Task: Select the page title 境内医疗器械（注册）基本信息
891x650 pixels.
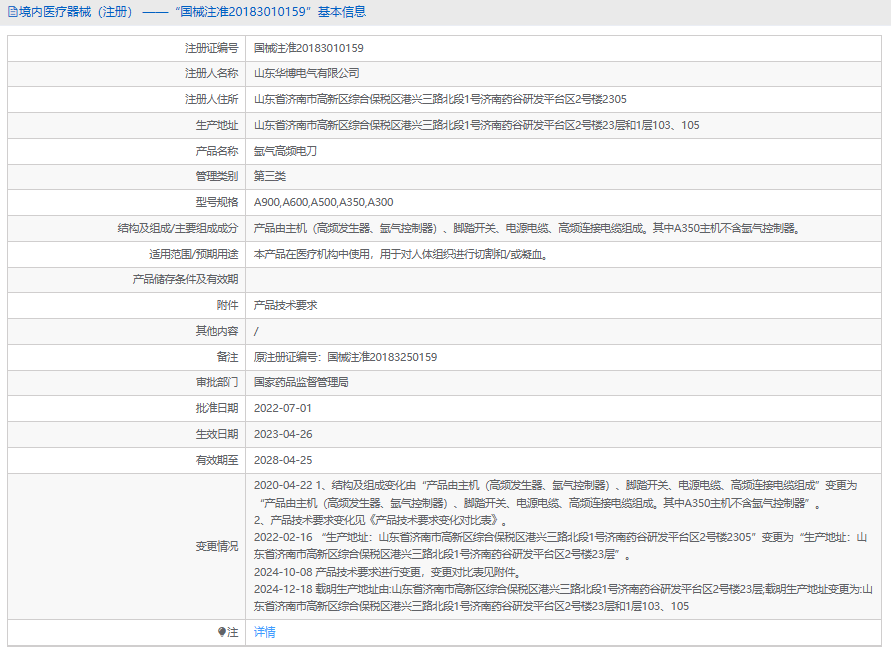Action: coord(192,12)
